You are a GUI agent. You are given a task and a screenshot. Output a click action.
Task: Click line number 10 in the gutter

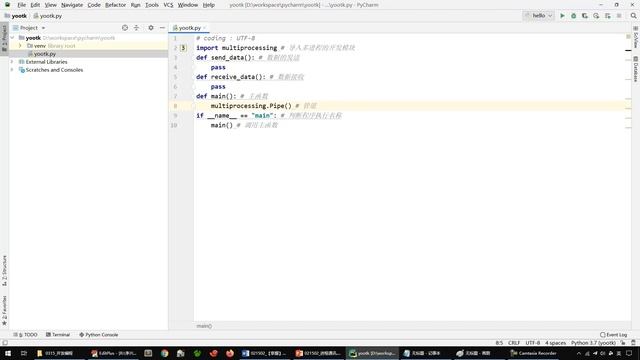click(174, 125)
